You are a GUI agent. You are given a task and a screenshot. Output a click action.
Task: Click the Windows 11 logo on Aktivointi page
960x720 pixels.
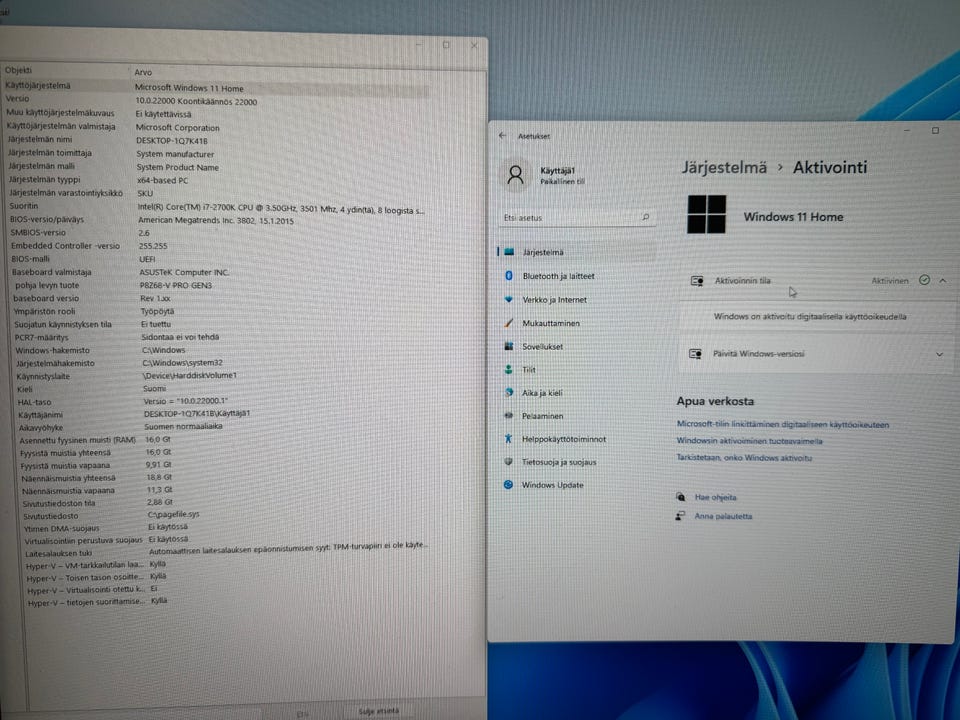(706, 214)
